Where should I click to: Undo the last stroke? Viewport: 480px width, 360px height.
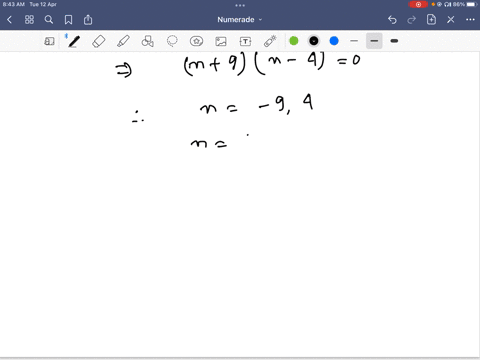coord(392,20)
